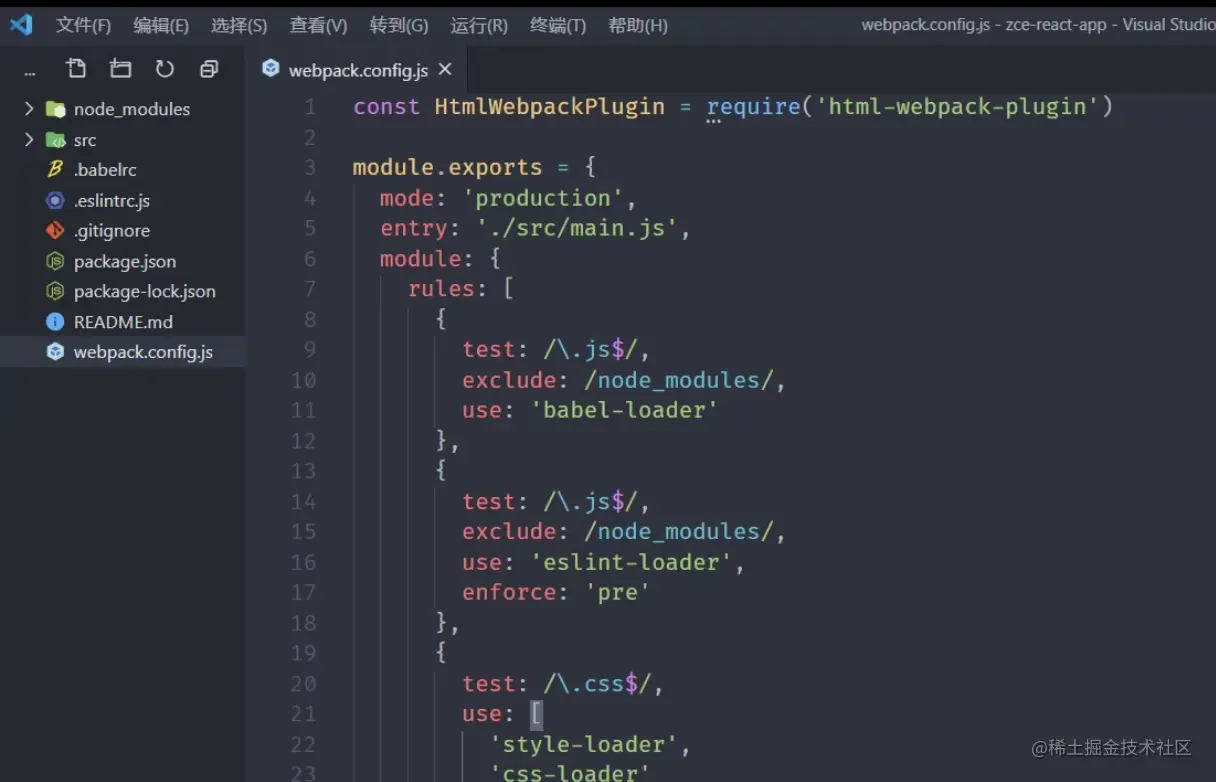Viewport: 1216px width, 782px height.
Task: Click line number 12 in the gutter
Action: [304, 441]
